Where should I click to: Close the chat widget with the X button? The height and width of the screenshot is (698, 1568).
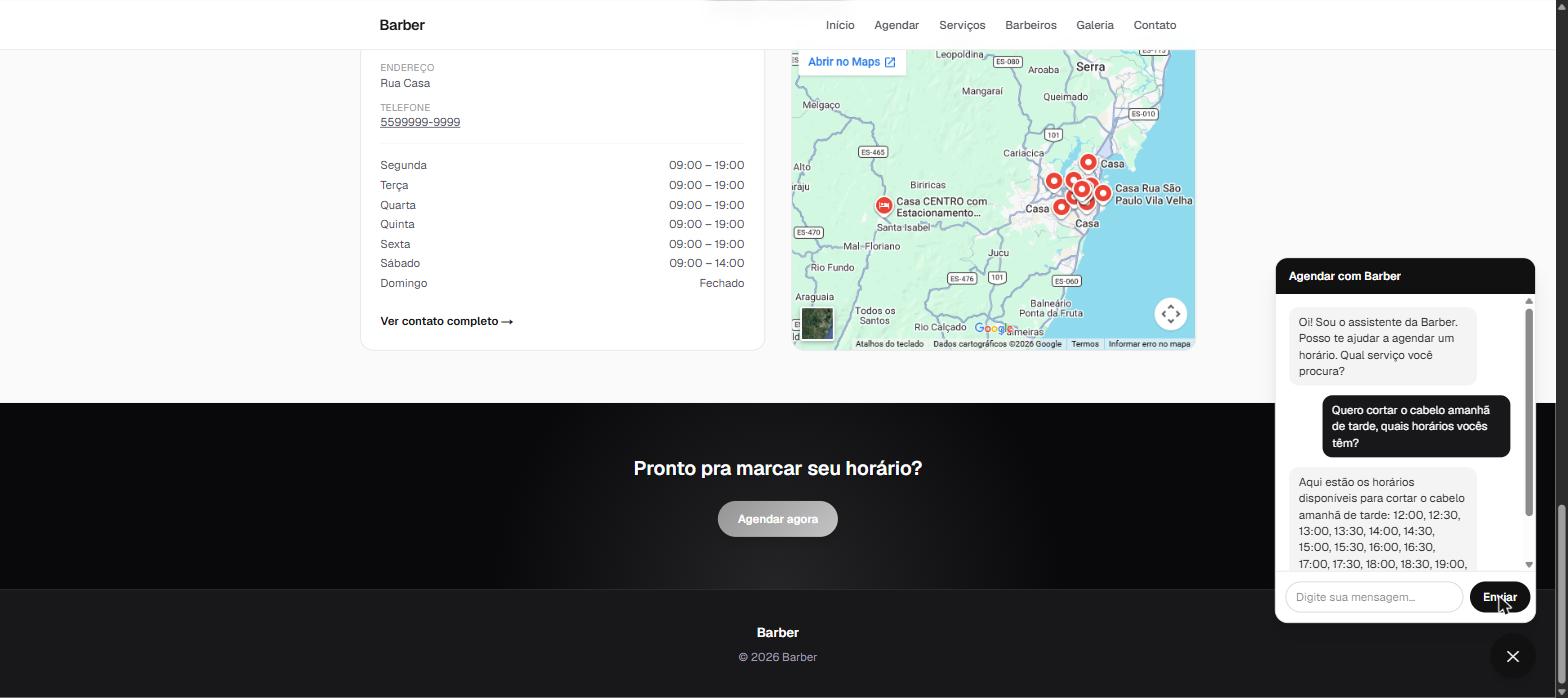(x=1512, y=656)
